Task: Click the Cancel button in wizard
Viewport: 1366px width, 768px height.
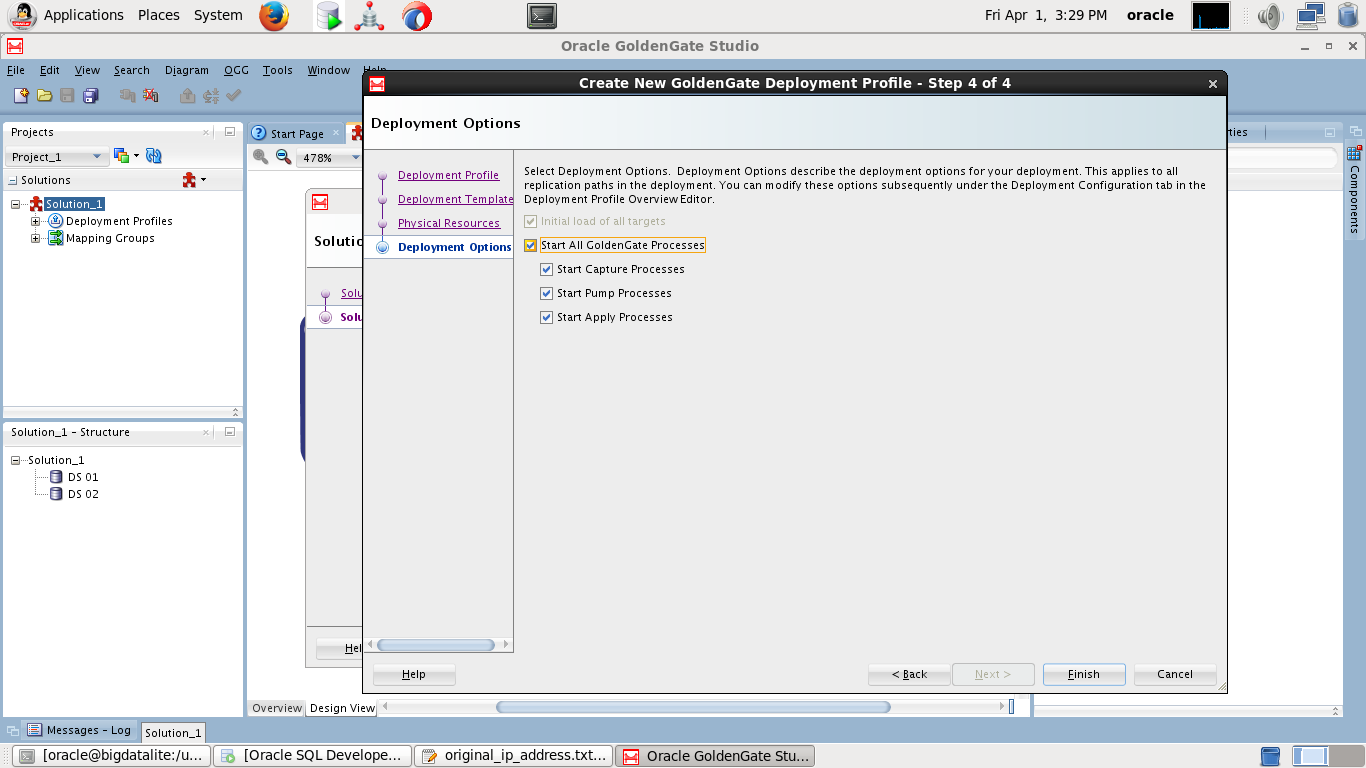Action: click(1175, 674)
